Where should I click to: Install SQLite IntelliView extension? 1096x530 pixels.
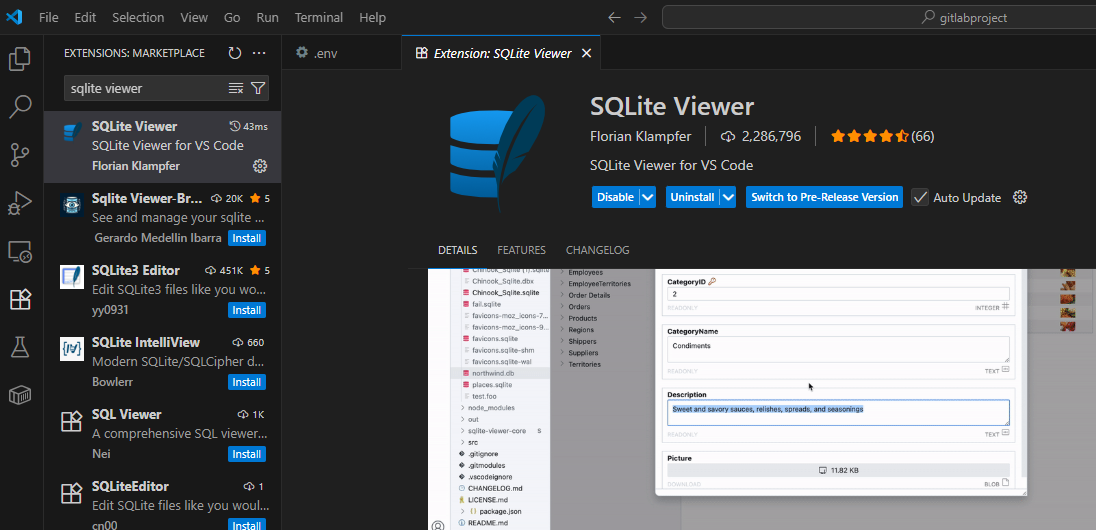247,382
